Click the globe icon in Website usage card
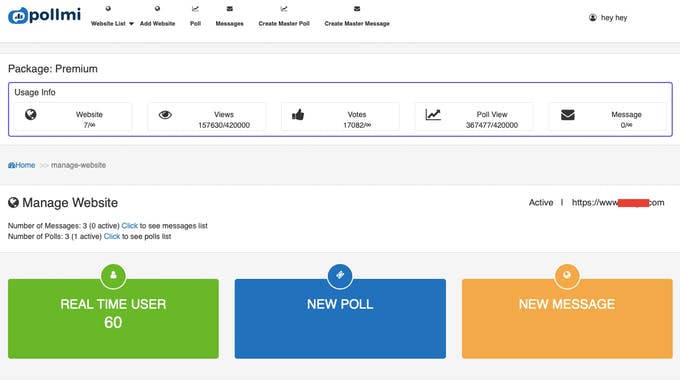680x380 pixels. coord(30,115)
